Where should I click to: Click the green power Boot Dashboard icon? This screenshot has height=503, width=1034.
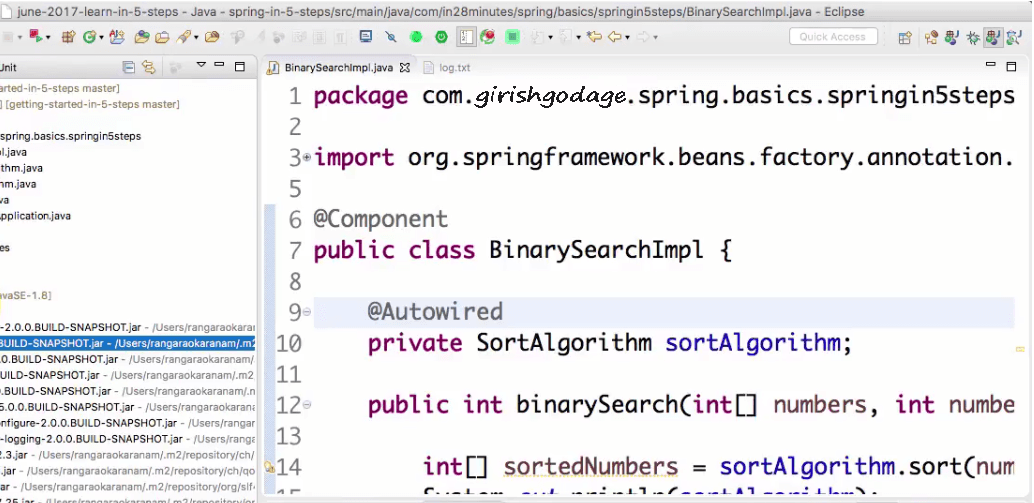(441, 37)
